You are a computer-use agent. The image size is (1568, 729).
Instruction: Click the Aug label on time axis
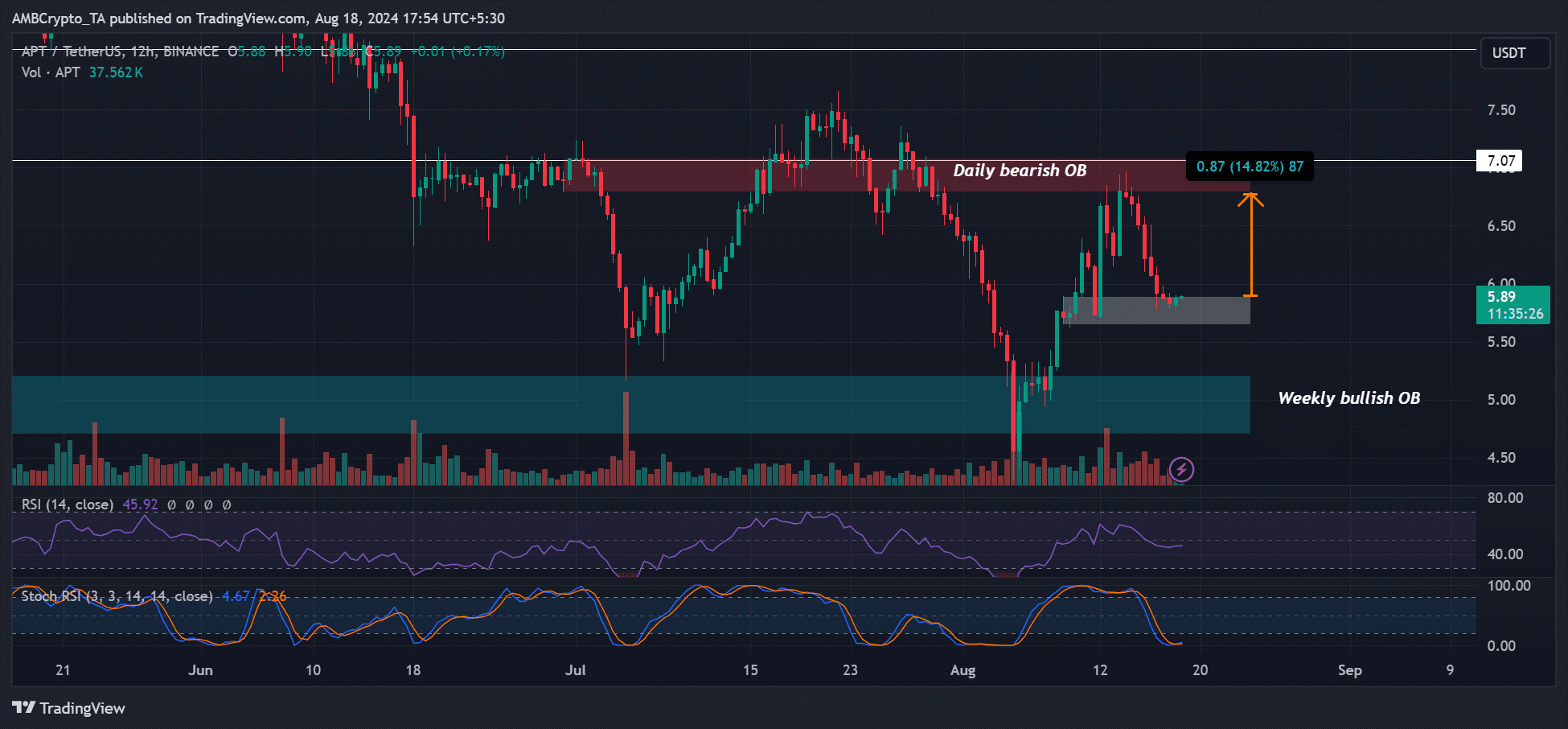coord(963,670)
